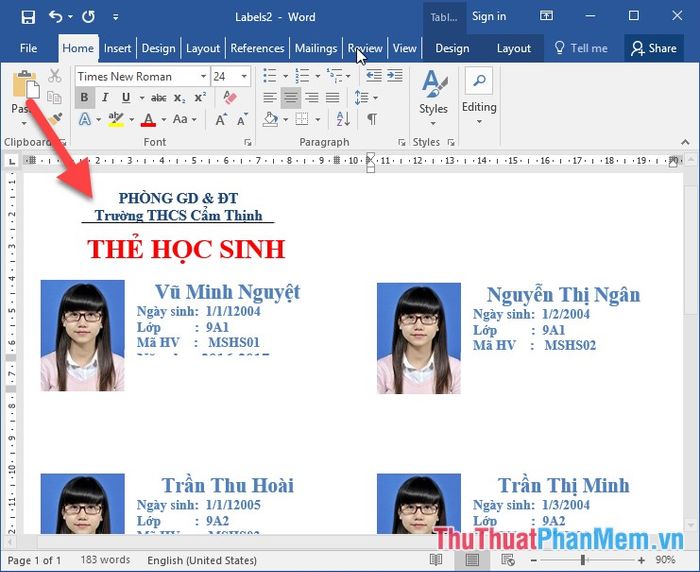Switch to the Mailings tab

point(315,48)
